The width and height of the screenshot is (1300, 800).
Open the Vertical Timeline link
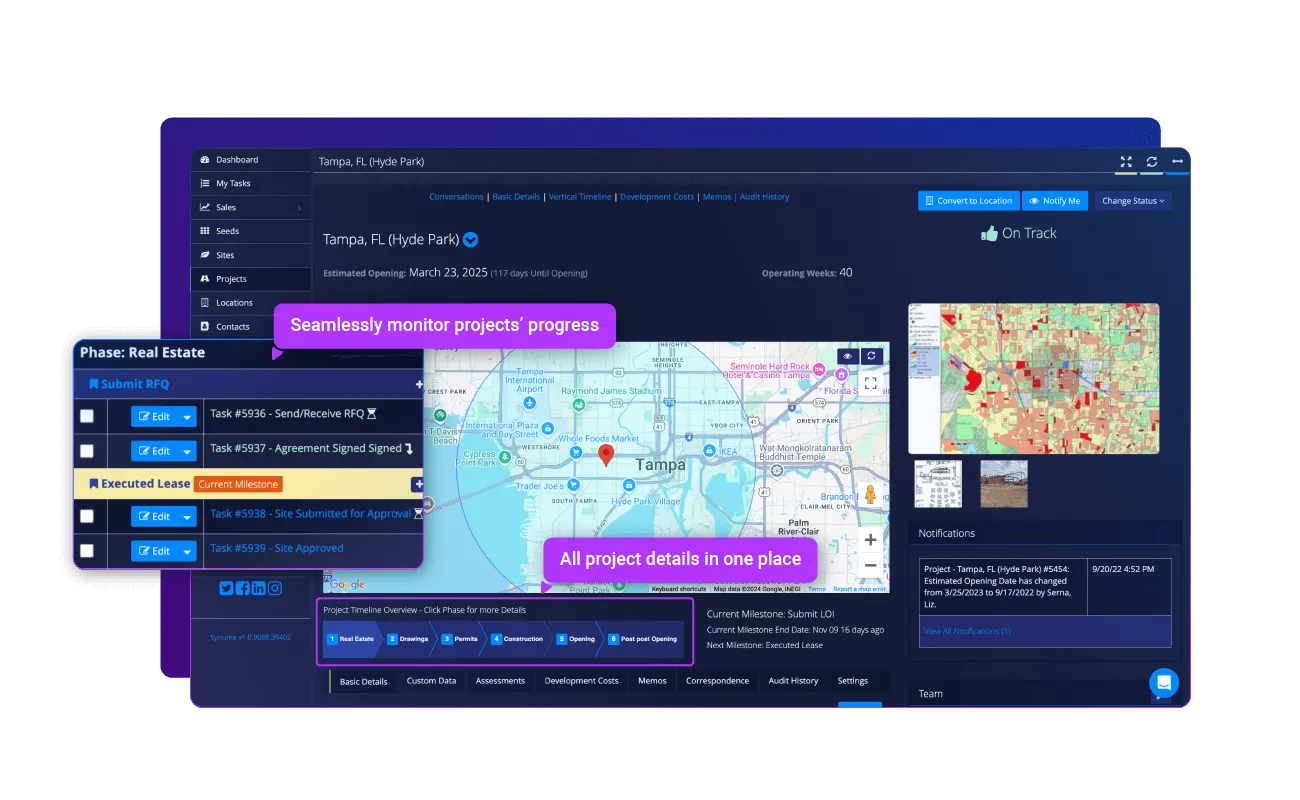tap(580, 197)
